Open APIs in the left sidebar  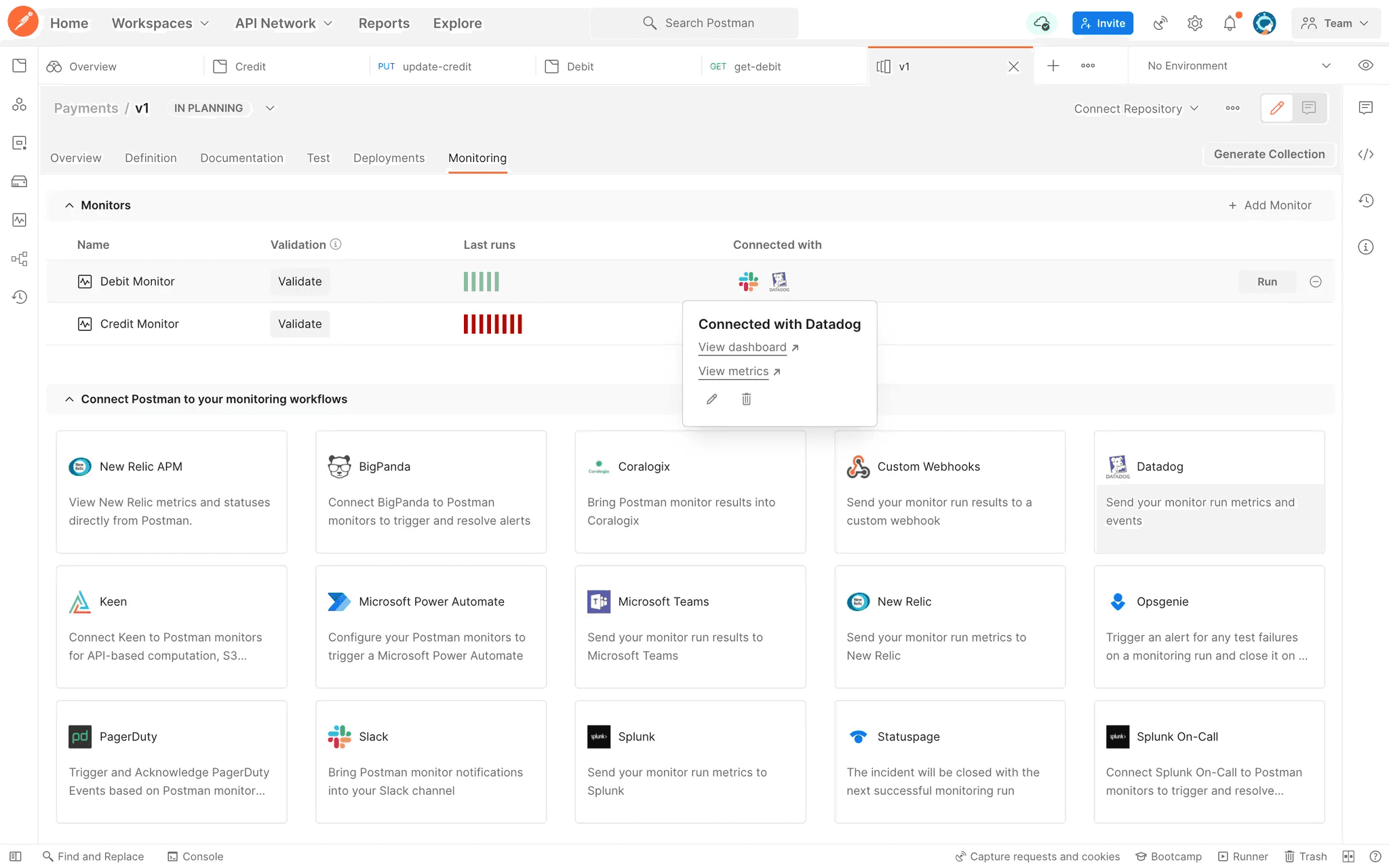[x=20, y=104]
